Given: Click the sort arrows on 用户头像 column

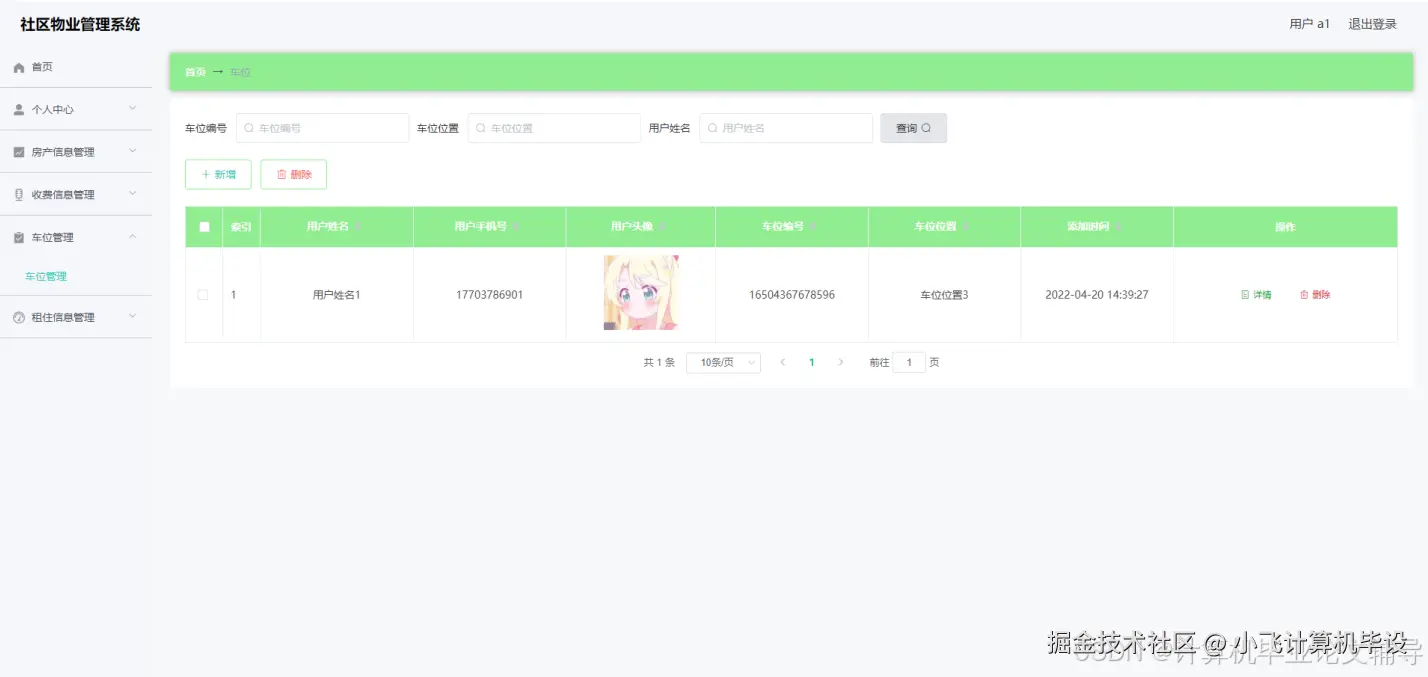Looking at the screenshot, I should (x=662, y=227).
